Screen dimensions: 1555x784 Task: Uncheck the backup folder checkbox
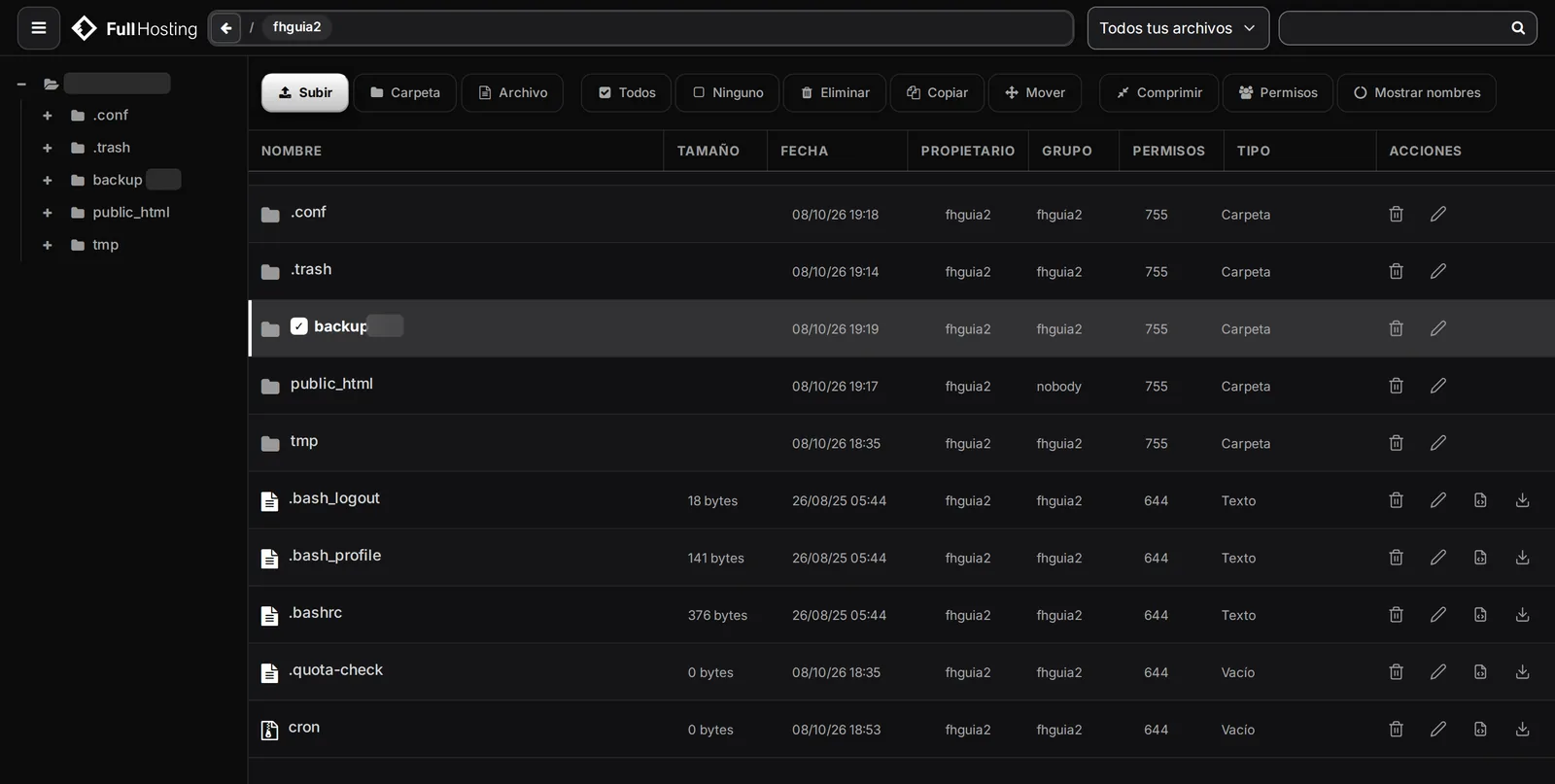point(299,326)
